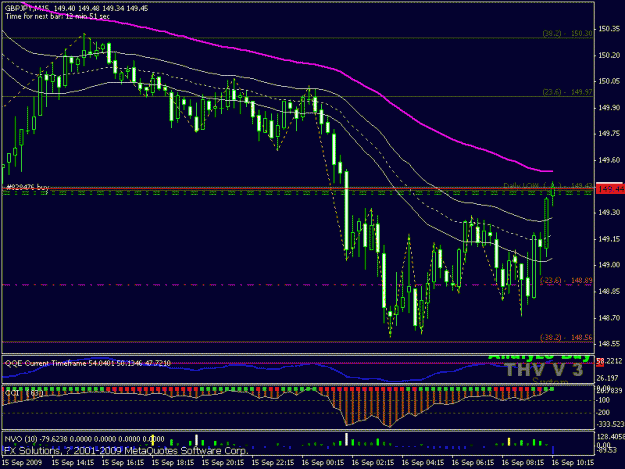Viewport: 625px width, 469px height.
Task: Click the 26.197 QQE scale value
Action: coord(608,378)
